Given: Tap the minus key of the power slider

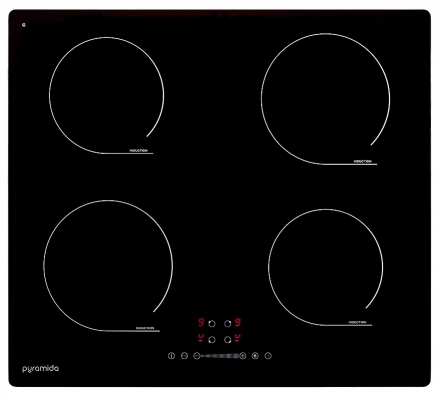Looking at the screenshot, I should click(x=197, y=356).
